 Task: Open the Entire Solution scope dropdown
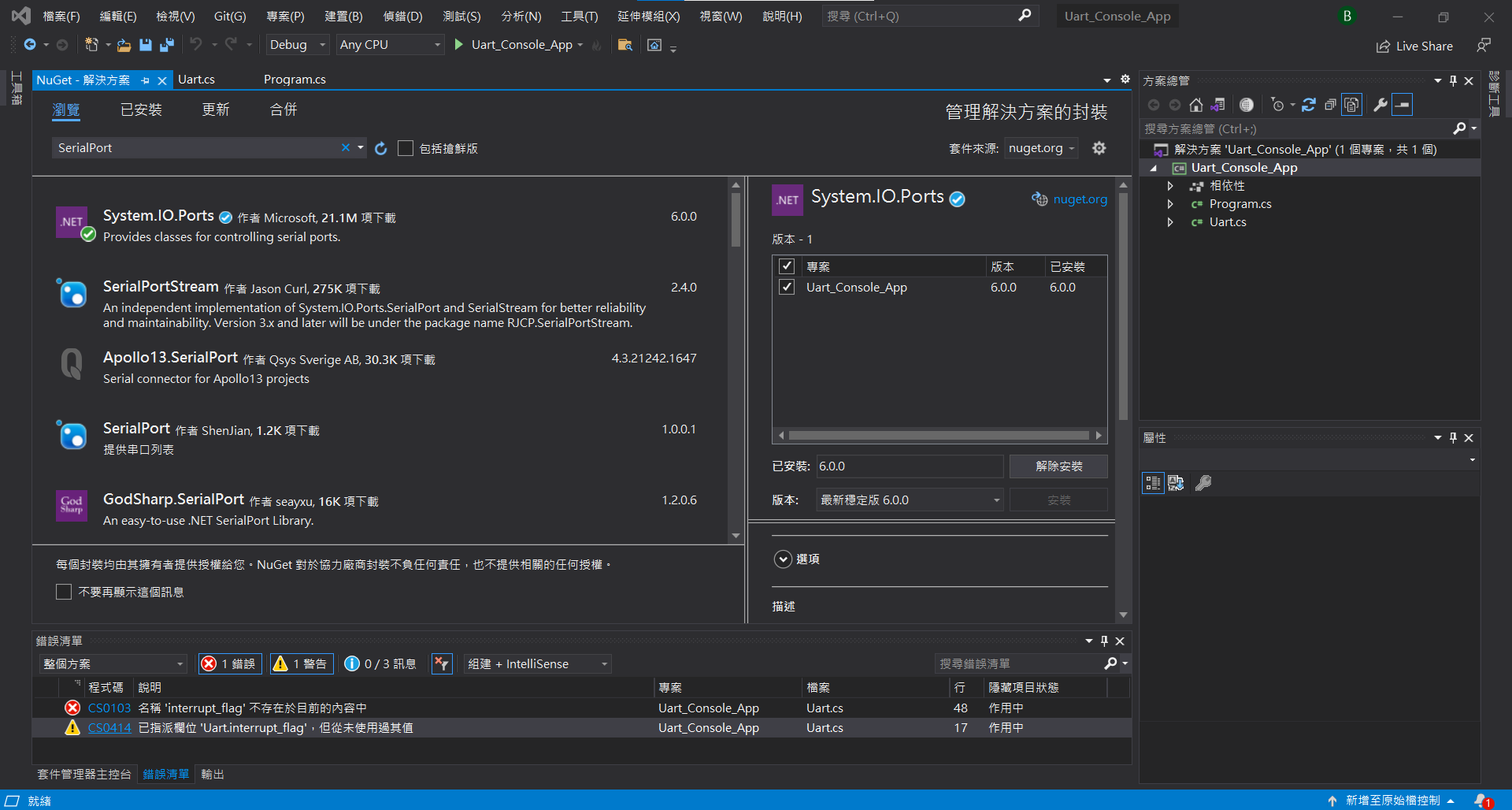tap(113, 664)
